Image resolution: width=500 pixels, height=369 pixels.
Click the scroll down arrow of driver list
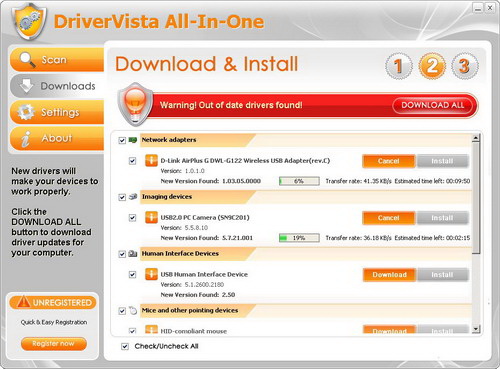[x=476, y=329]
